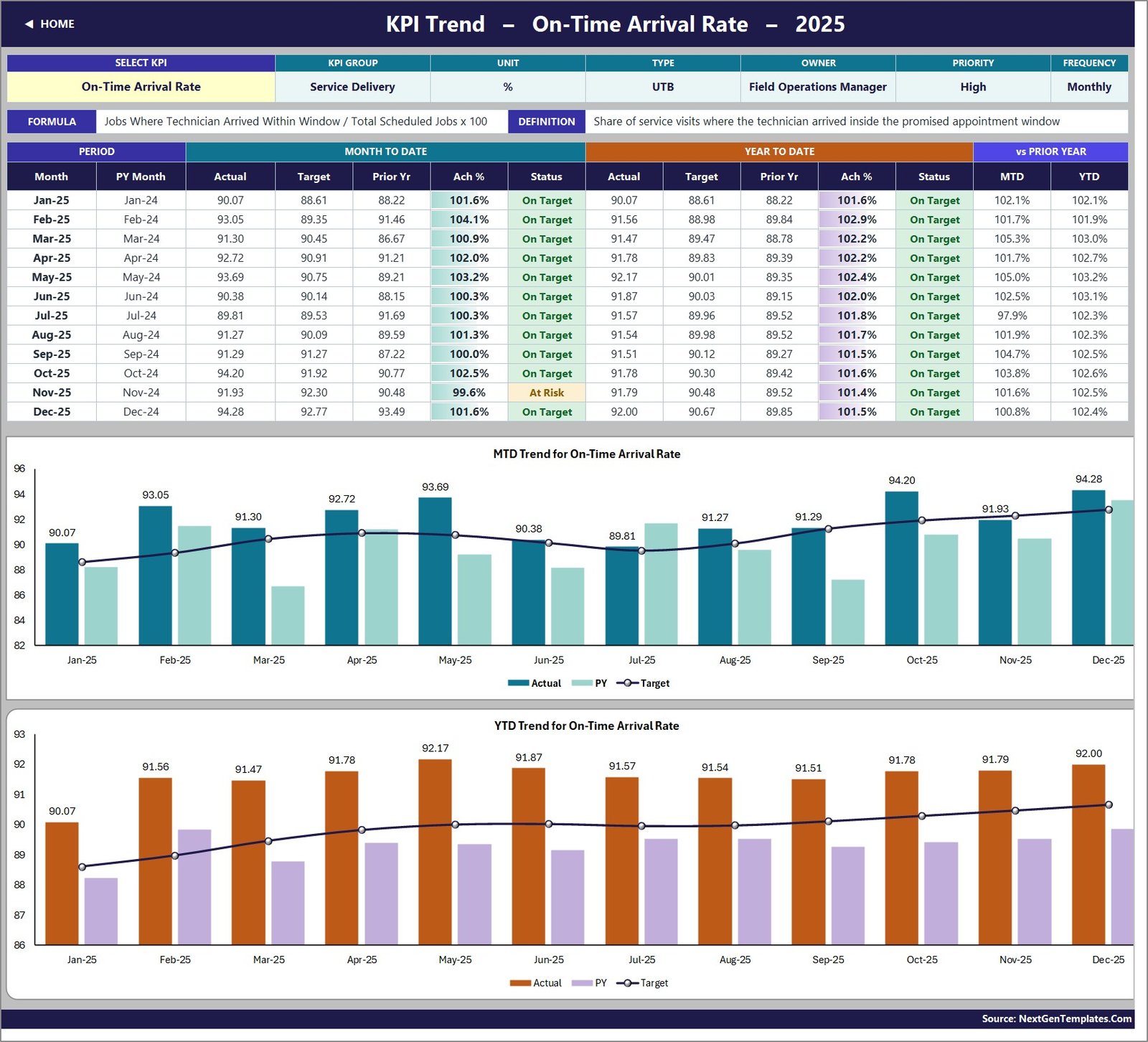Select the Jul-25 vs prior year MTD 97.9%
The height and width of the screenshot is (1042, 1148).
click(x=1012, y=316)
